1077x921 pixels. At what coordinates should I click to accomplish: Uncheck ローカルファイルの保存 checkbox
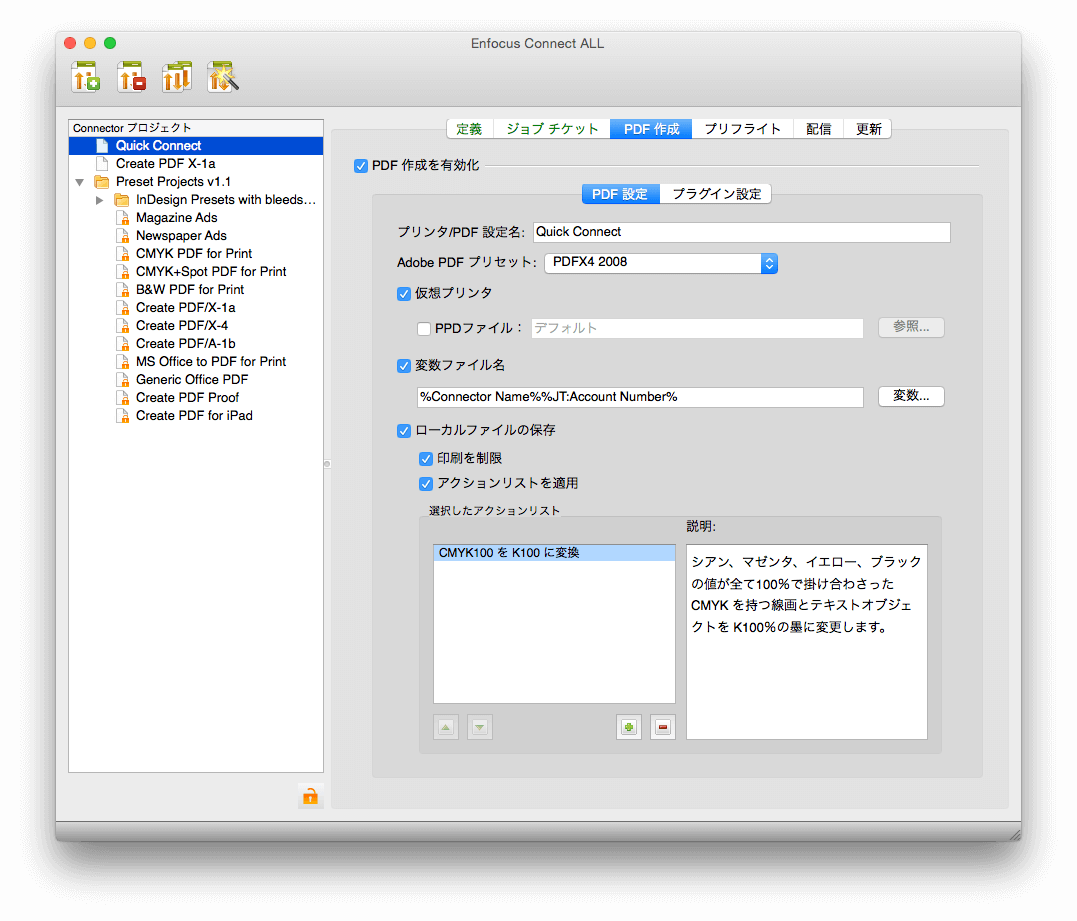(x=404, y=431)
